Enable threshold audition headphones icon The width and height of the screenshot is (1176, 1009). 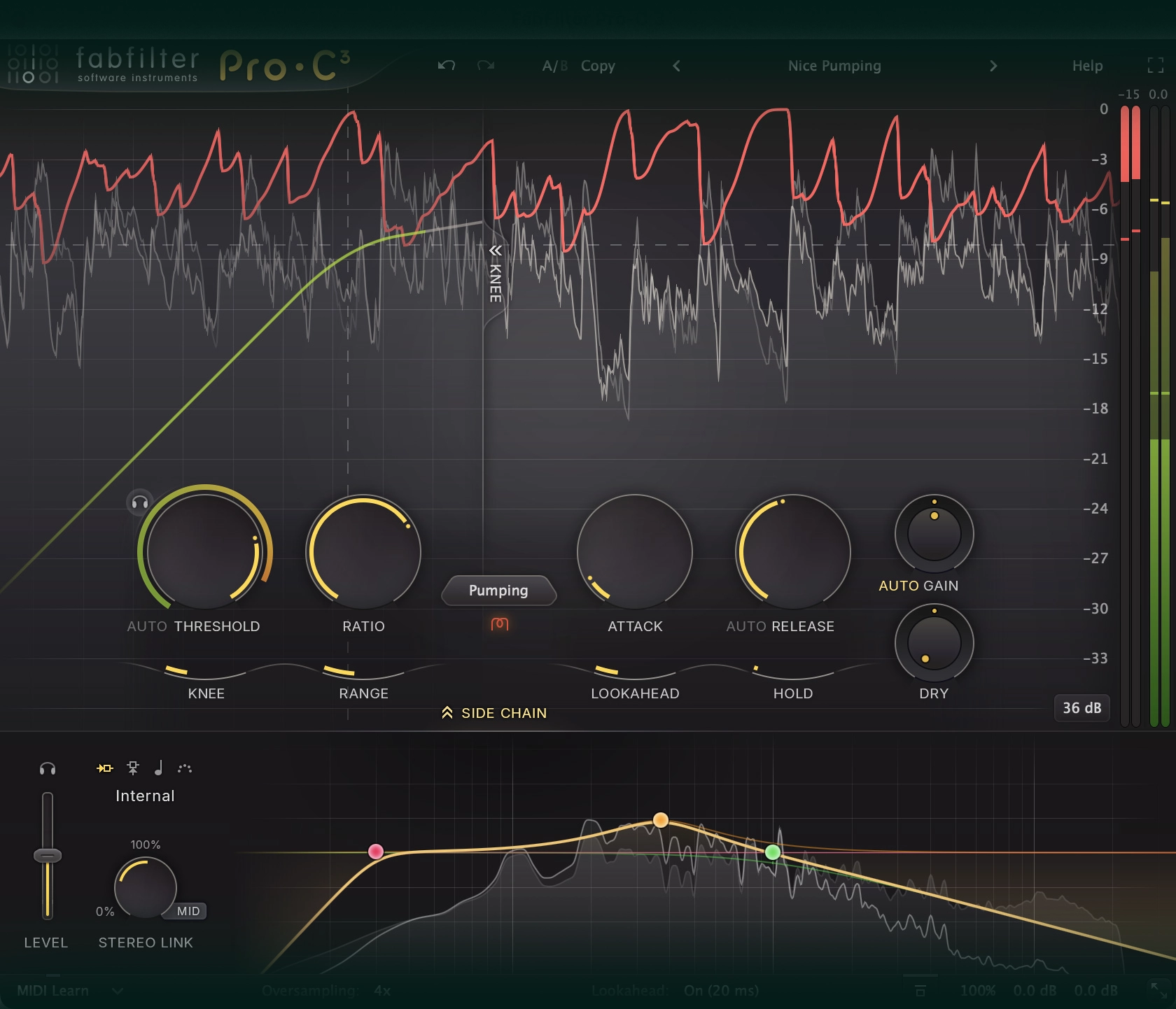139,502
